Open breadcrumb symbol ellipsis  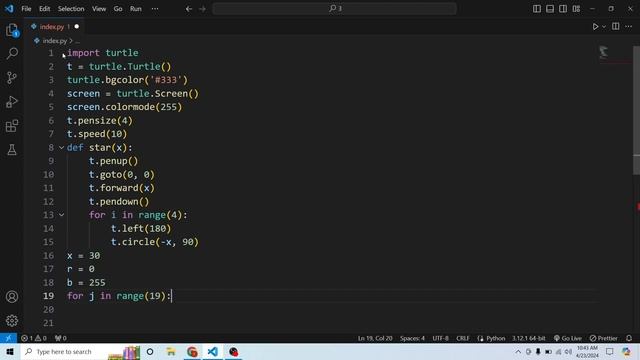click(78, 41)
